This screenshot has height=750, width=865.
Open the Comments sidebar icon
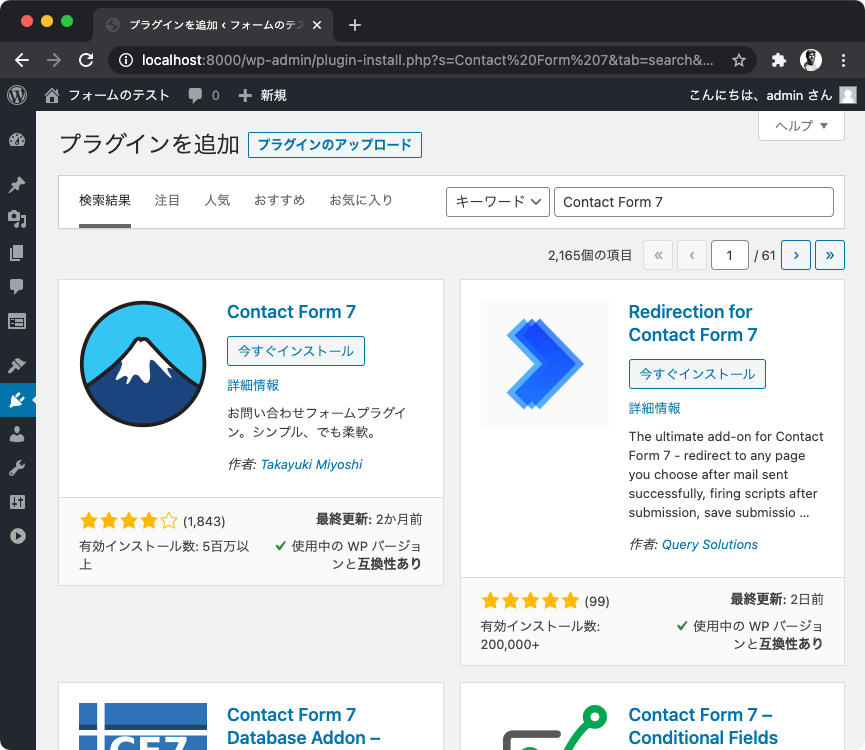(17, 286)
